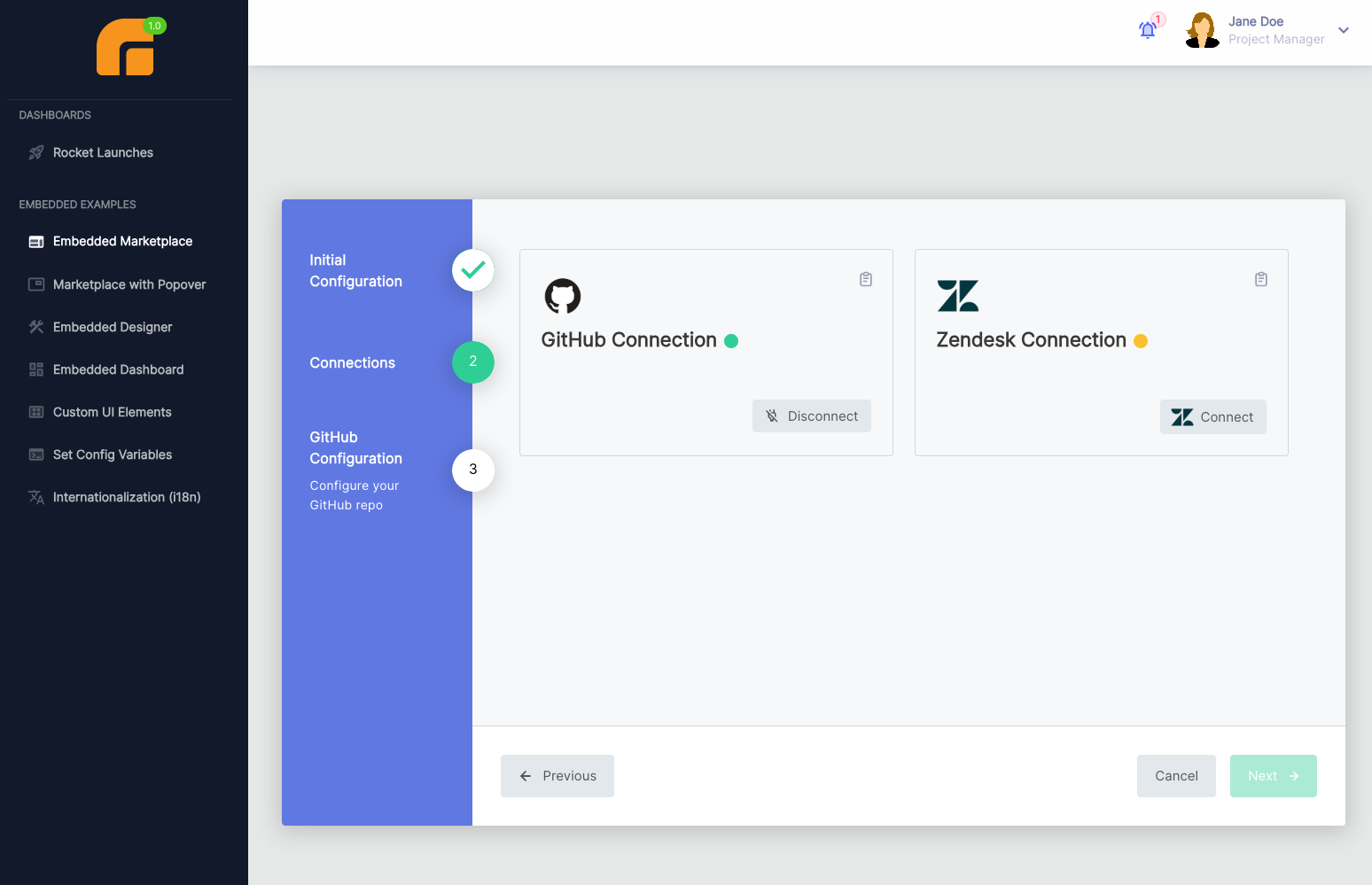
Task: Click the completed checkmark on Initial Configuration
Action: [x=472, y=270]
